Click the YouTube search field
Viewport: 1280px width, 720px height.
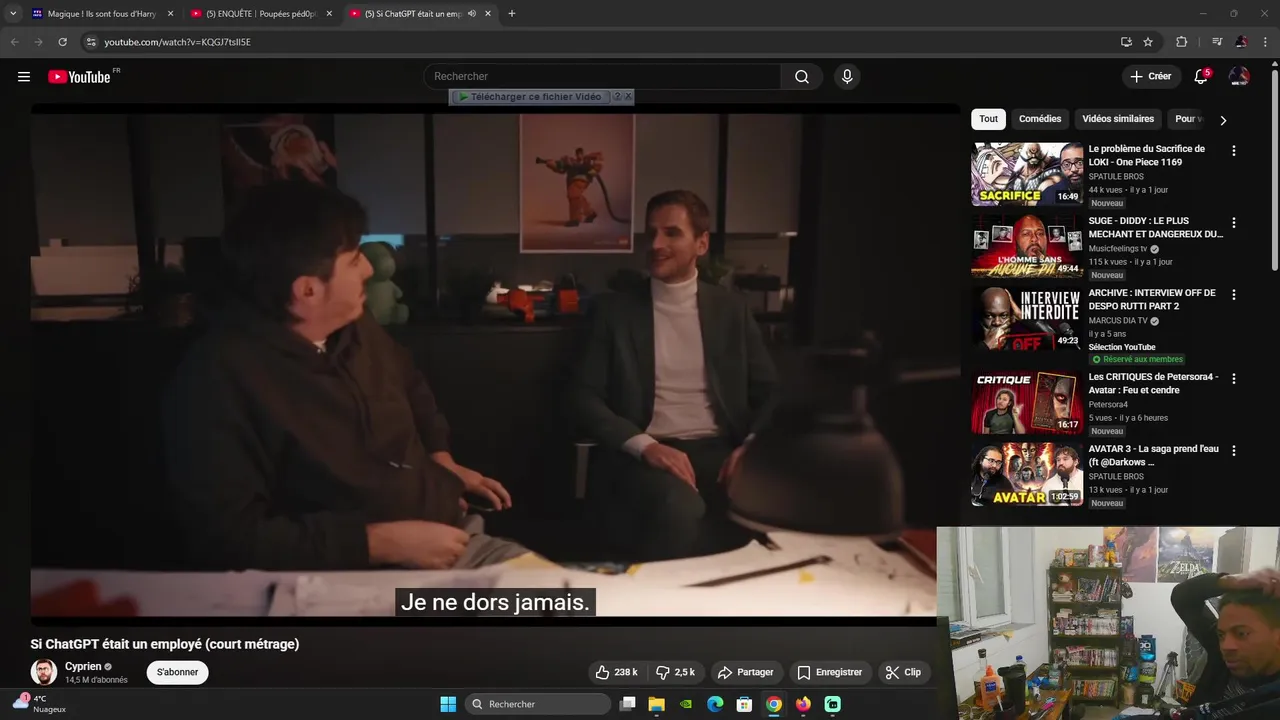click(x=603, y=77)
